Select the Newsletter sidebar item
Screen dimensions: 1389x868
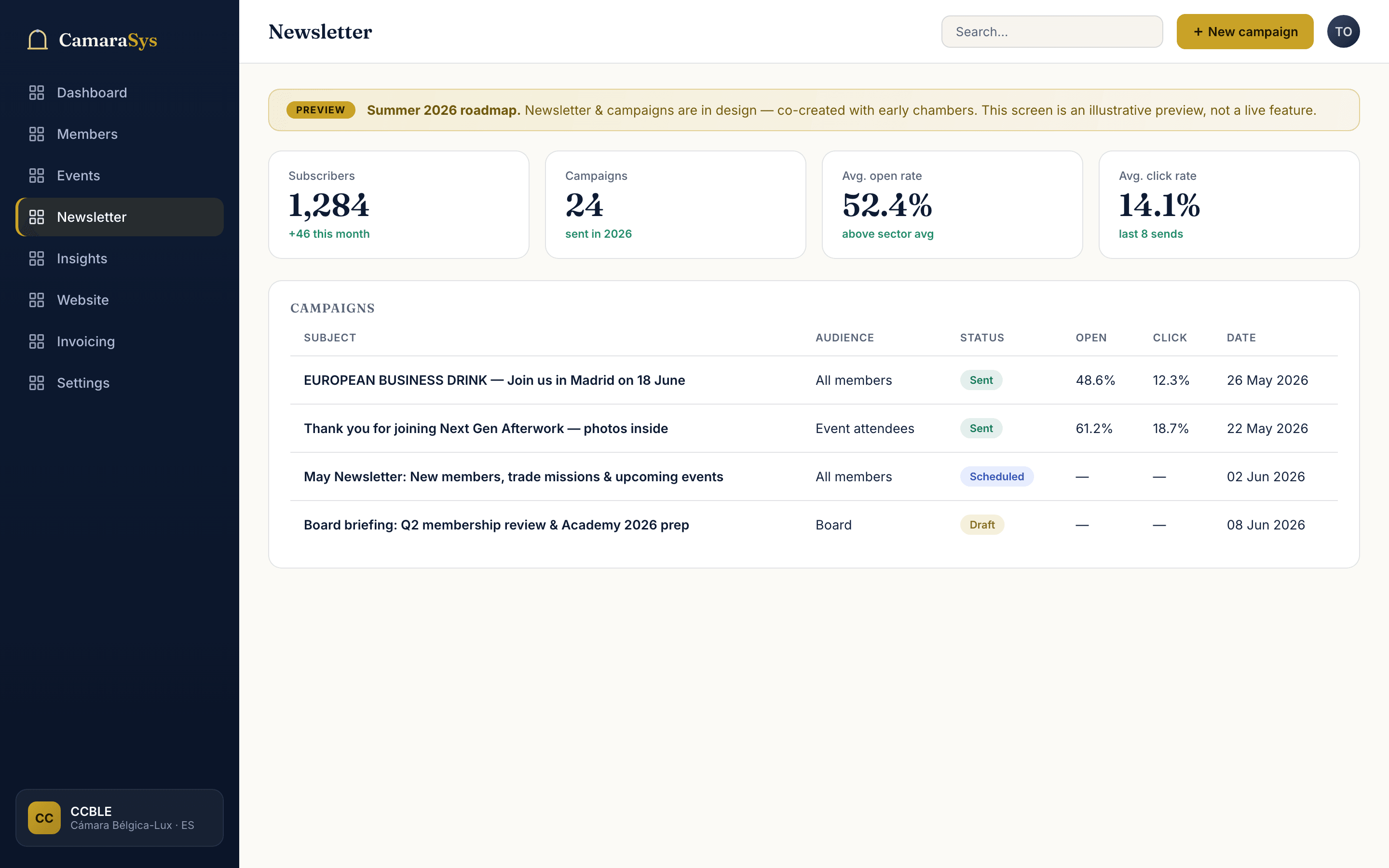pyautogui.click(x=120, y=217)
